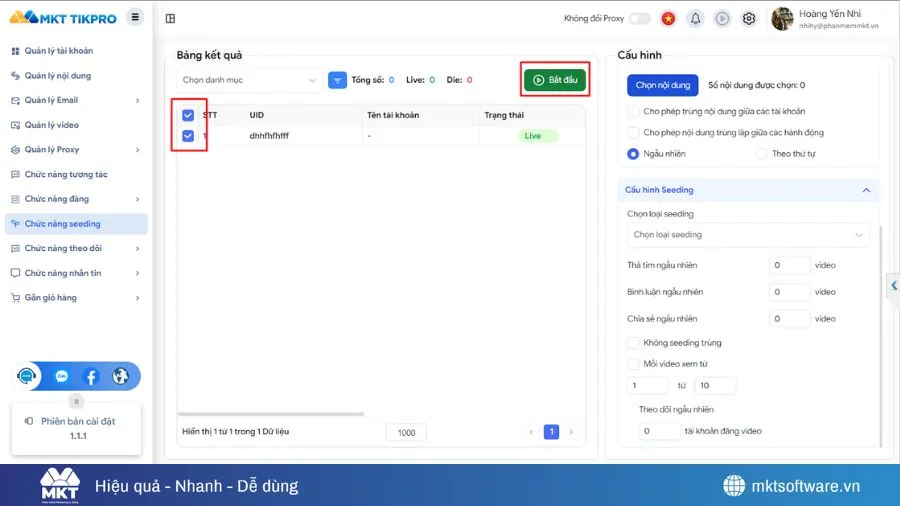Uncheck the row checkbox for dhhfhfhfff
This screenshot has height=506, width=900.
click(x=188, y=136)
